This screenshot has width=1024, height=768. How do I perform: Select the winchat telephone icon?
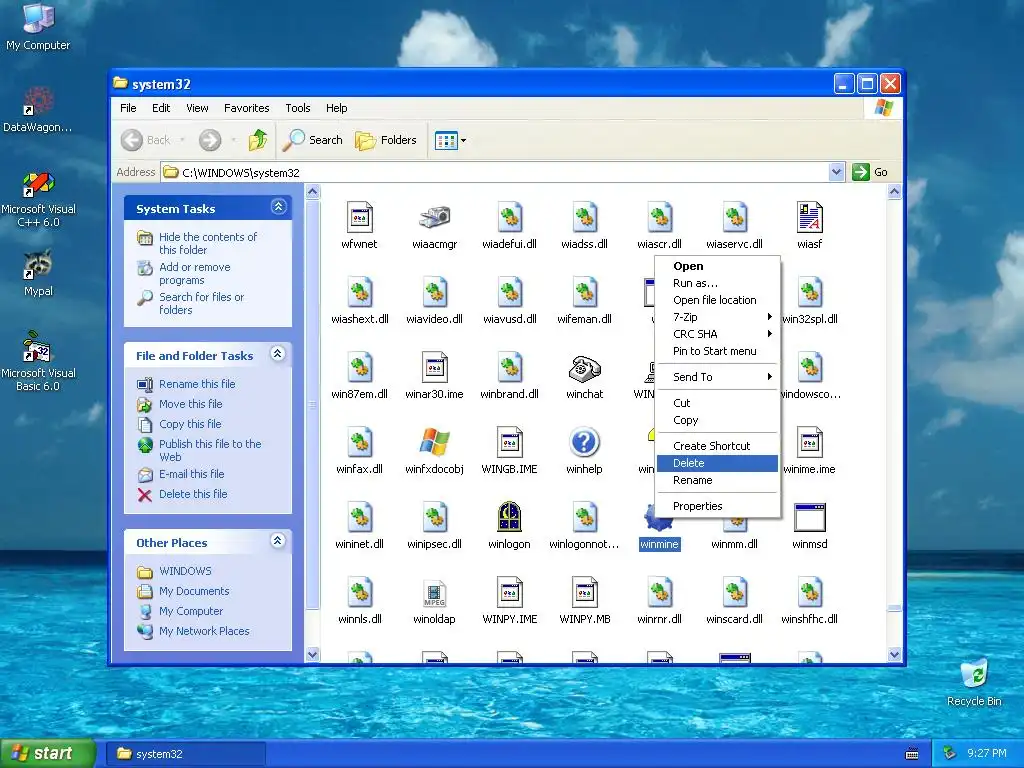pos(584,368)
